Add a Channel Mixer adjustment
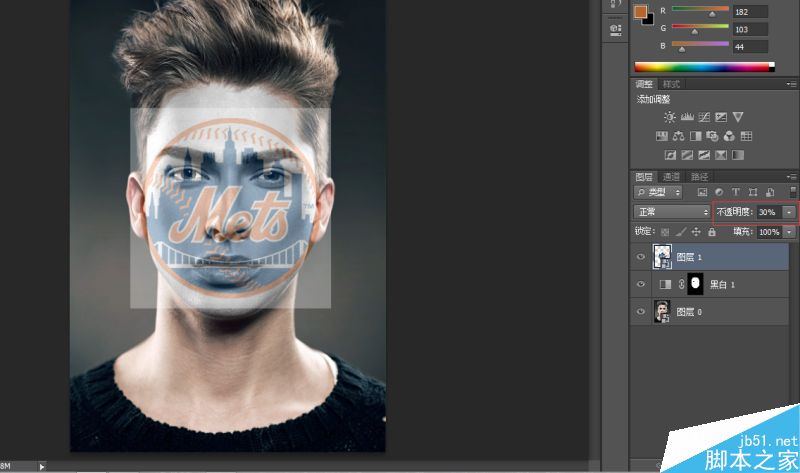The image size is (800, 473). (729, 136)
